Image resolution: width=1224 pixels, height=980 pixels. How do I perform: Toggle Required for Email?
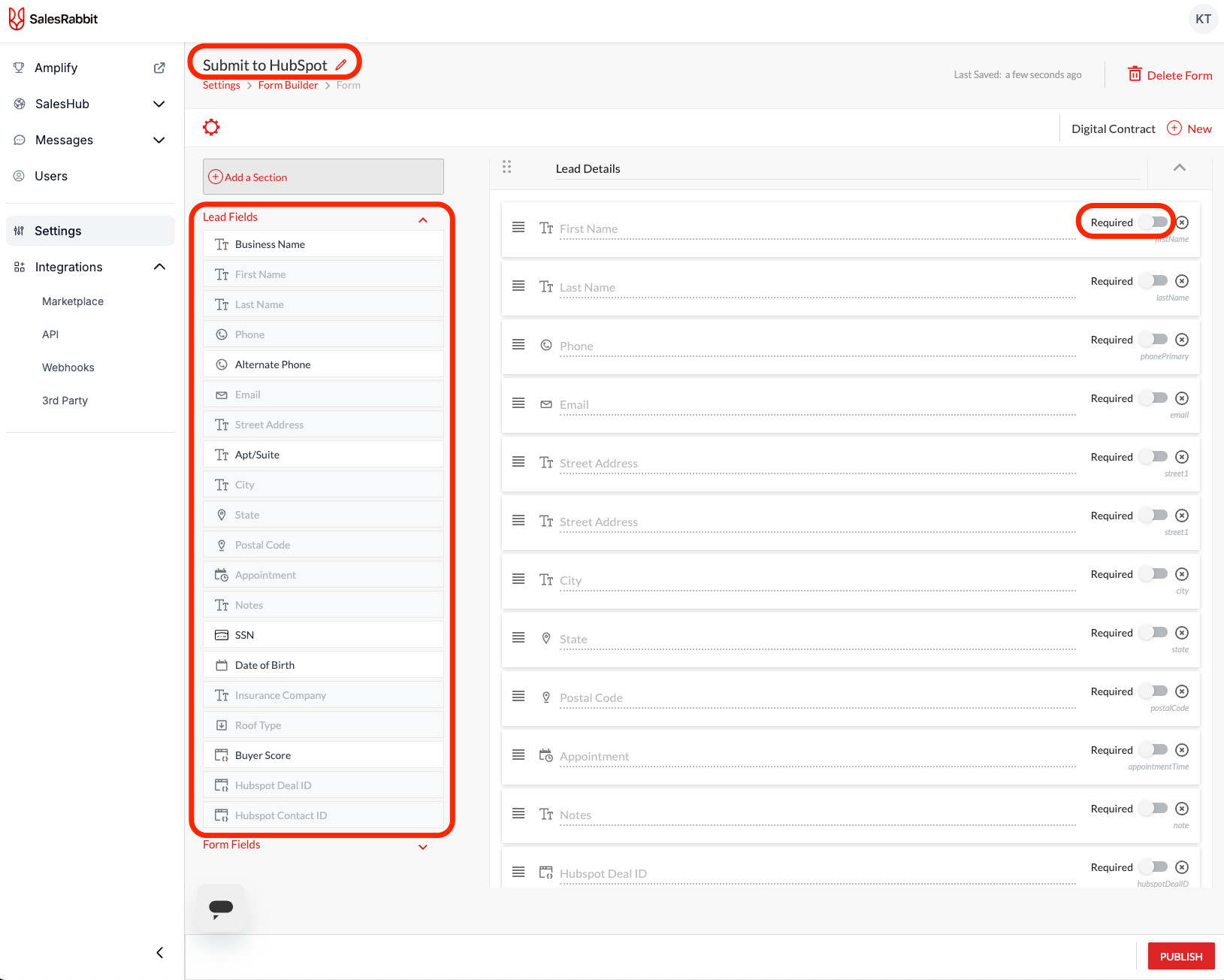[1153, 398]
